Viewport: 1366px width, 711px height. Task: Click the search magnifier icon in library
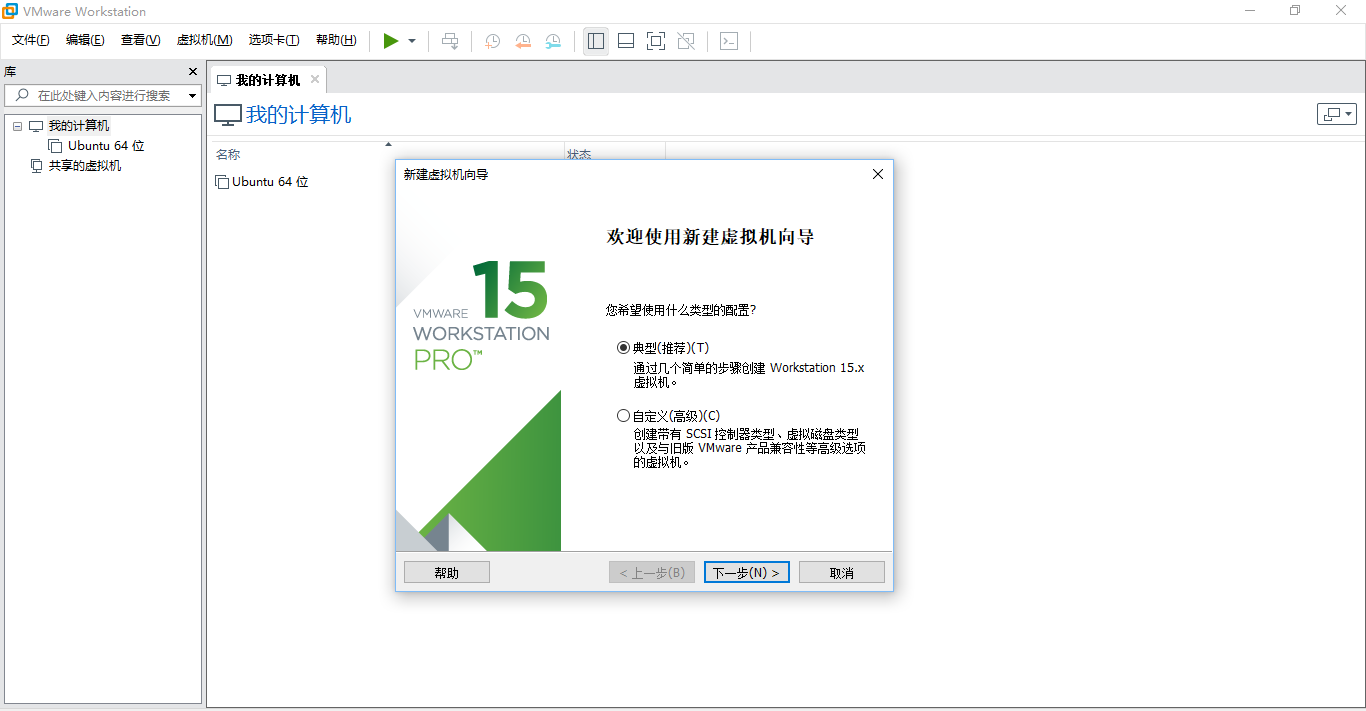point(23,95)
